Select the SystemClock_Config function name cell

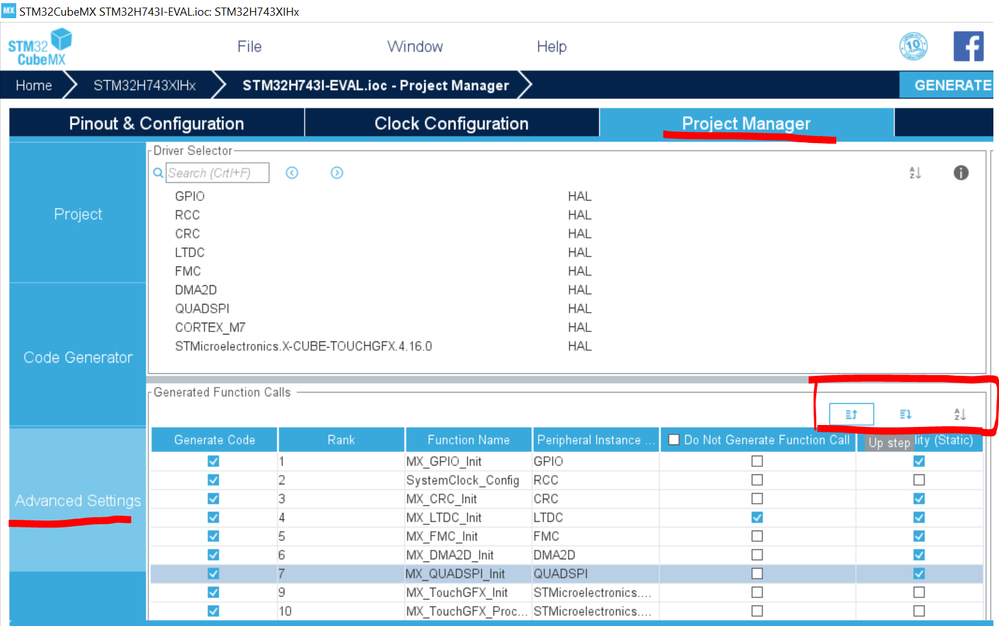[x=468, y=480]
